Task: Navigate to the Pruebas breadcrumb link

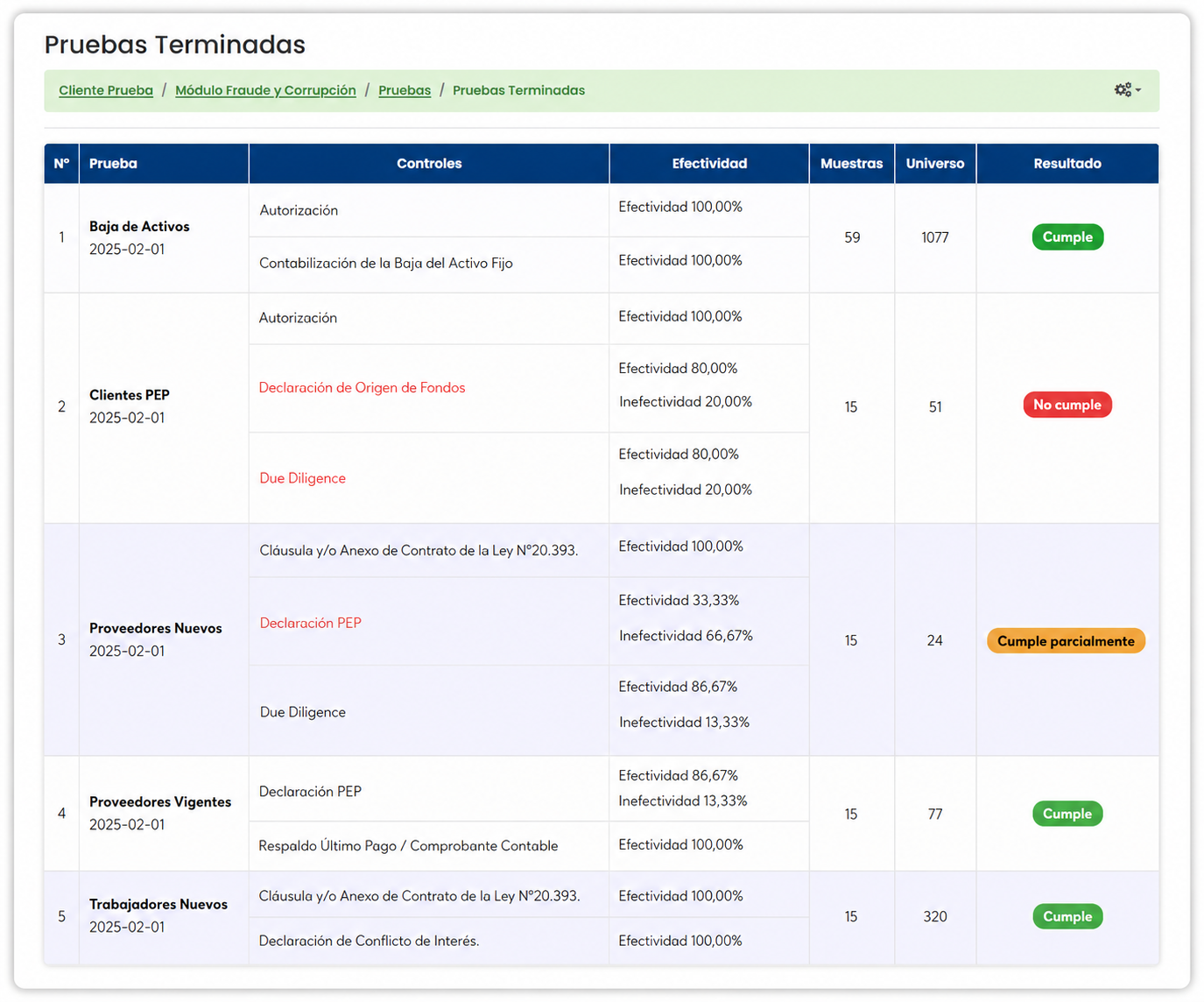Action: pos(405,90)
